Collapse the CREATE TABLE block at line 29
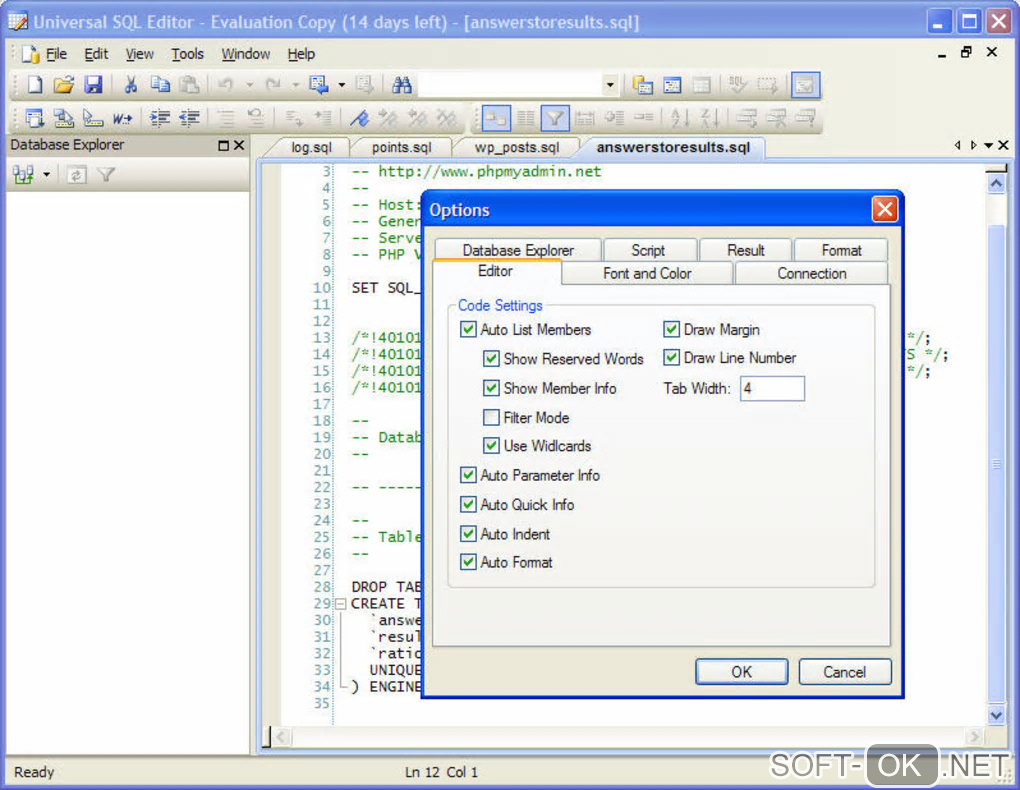Viewport: 1020px width, 790px height. pyautogui.click(x=340, y=604)
